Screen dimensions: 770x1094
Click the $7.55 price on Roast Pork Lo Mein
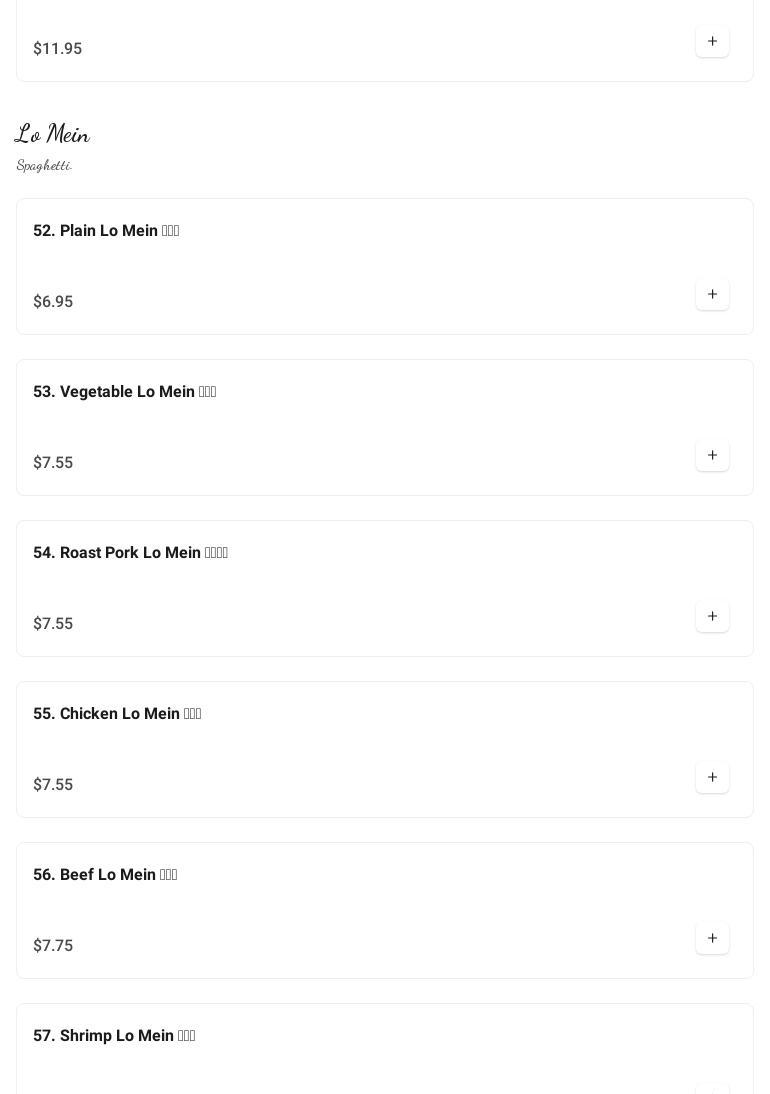coord(53,624)
